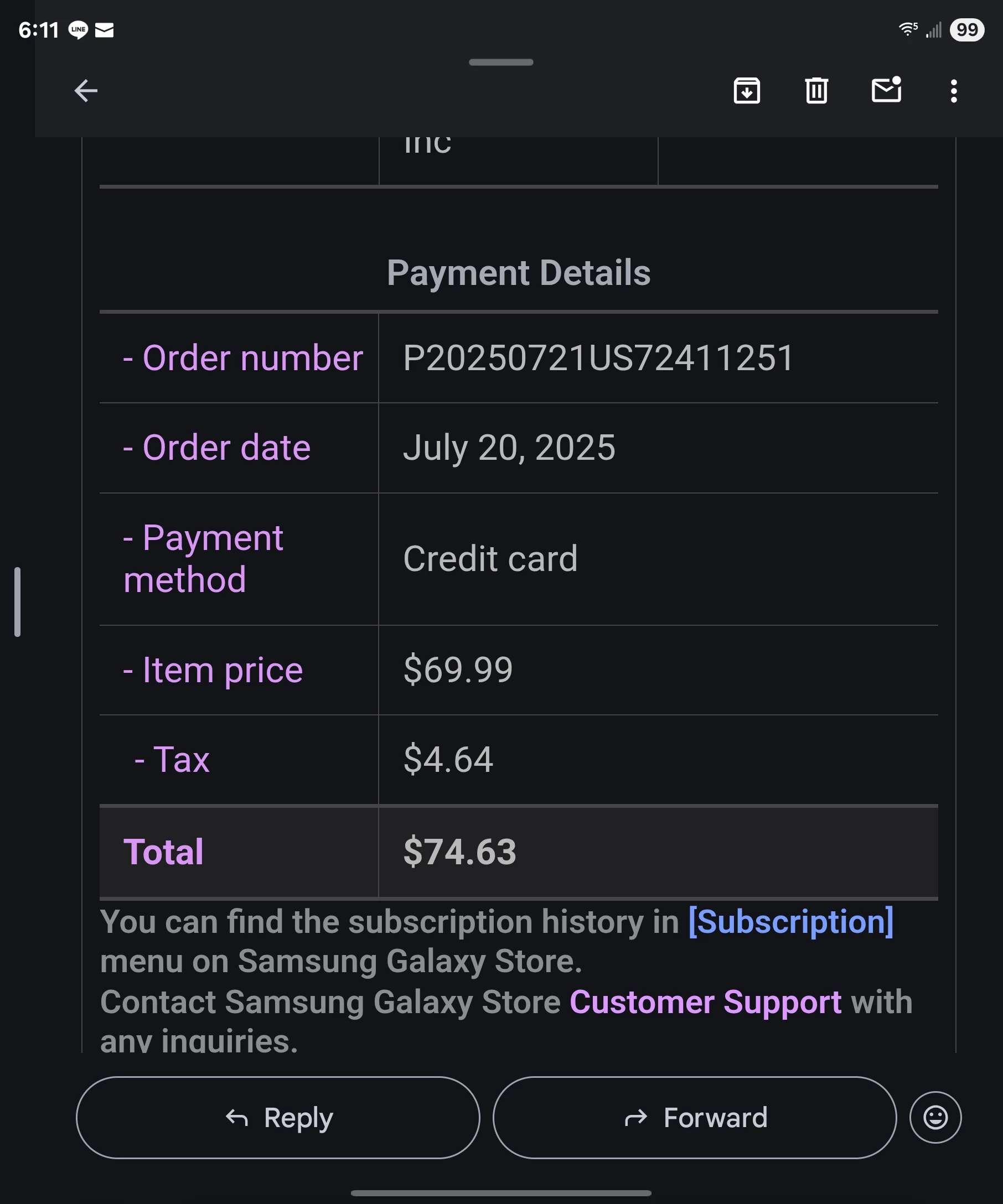The image size is (1003, 1204).
Task: Tap the mail notification status icon
Action: click(104, 30)
